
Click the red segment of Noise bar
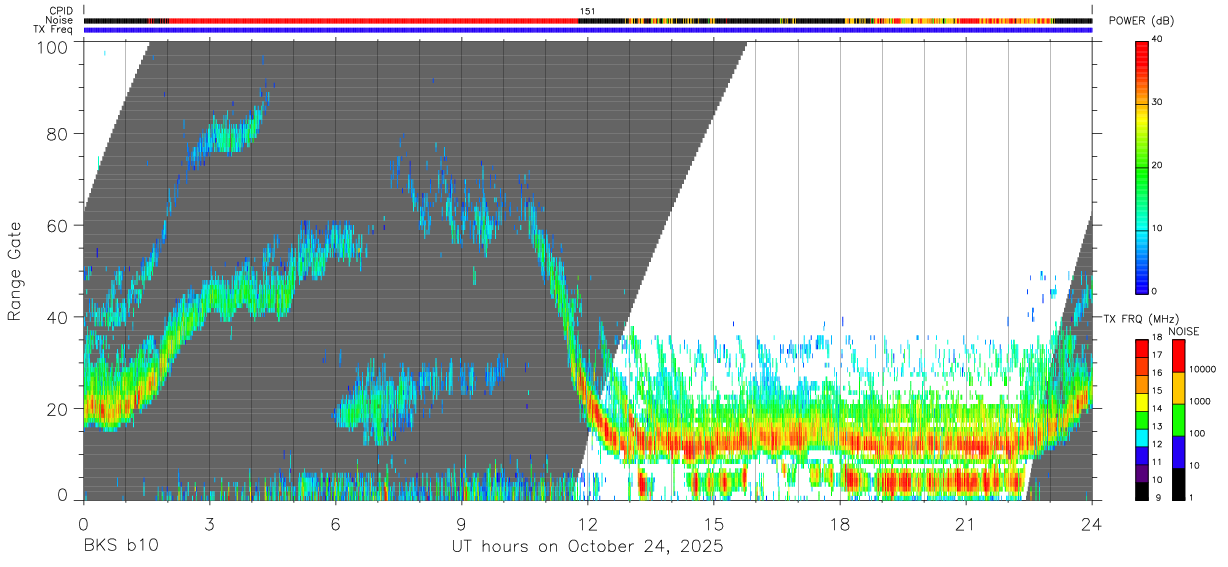point(373,20)
